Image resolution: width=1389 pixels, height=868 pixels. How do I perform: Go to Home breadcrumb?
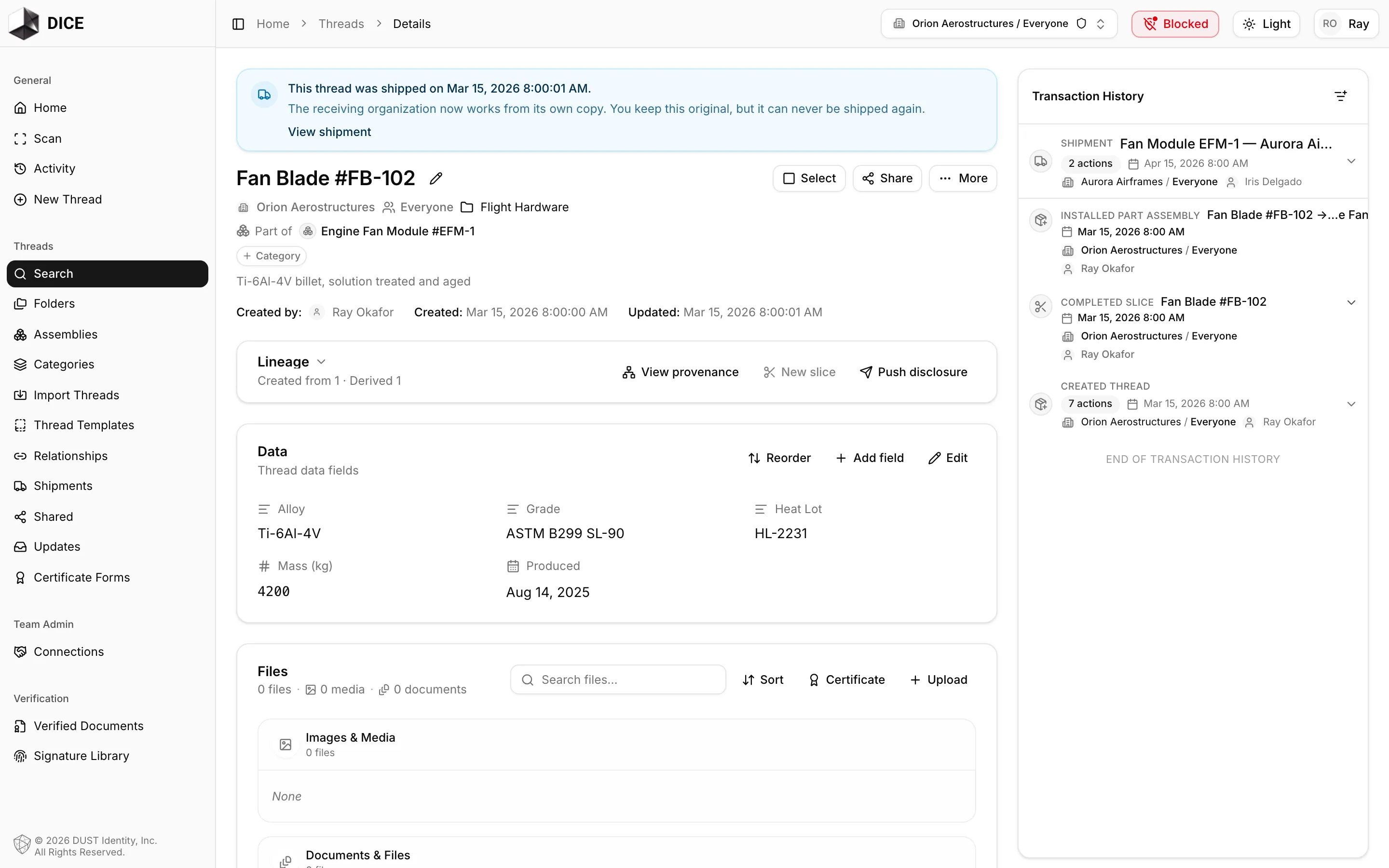(272, 24)
